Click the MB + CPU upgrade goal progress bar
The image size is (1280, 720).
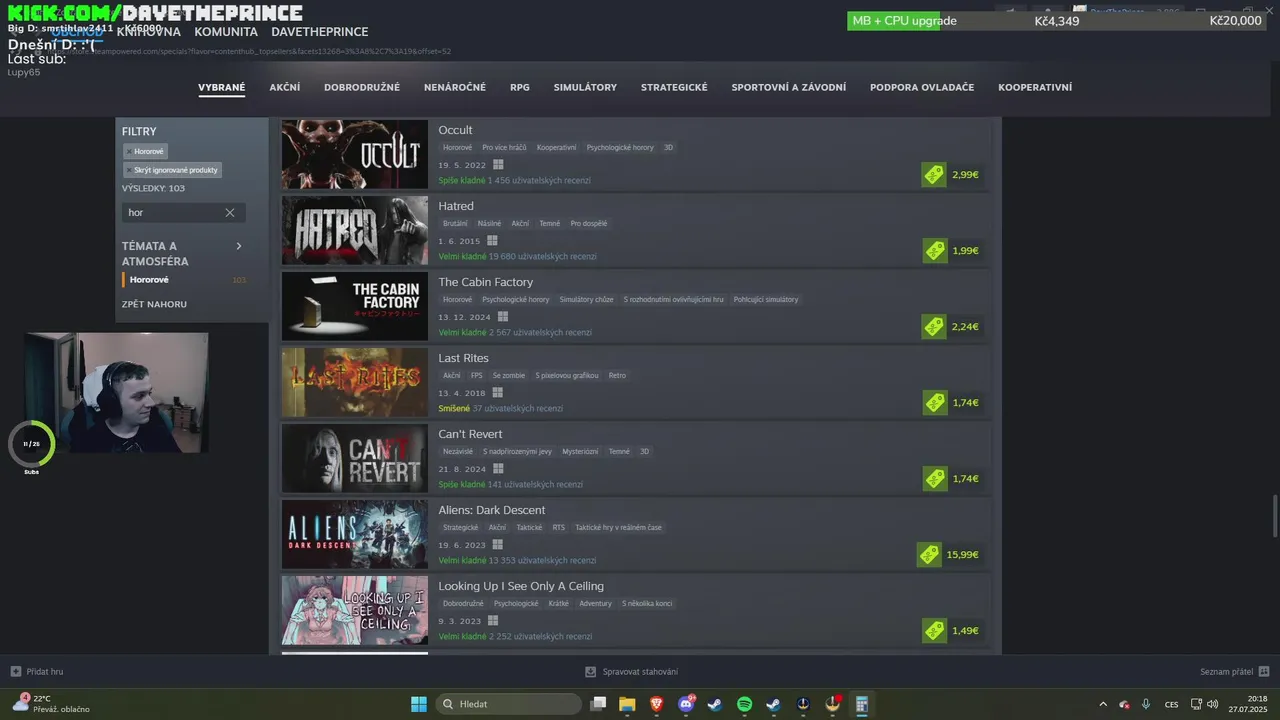[x=1058, y=21]
